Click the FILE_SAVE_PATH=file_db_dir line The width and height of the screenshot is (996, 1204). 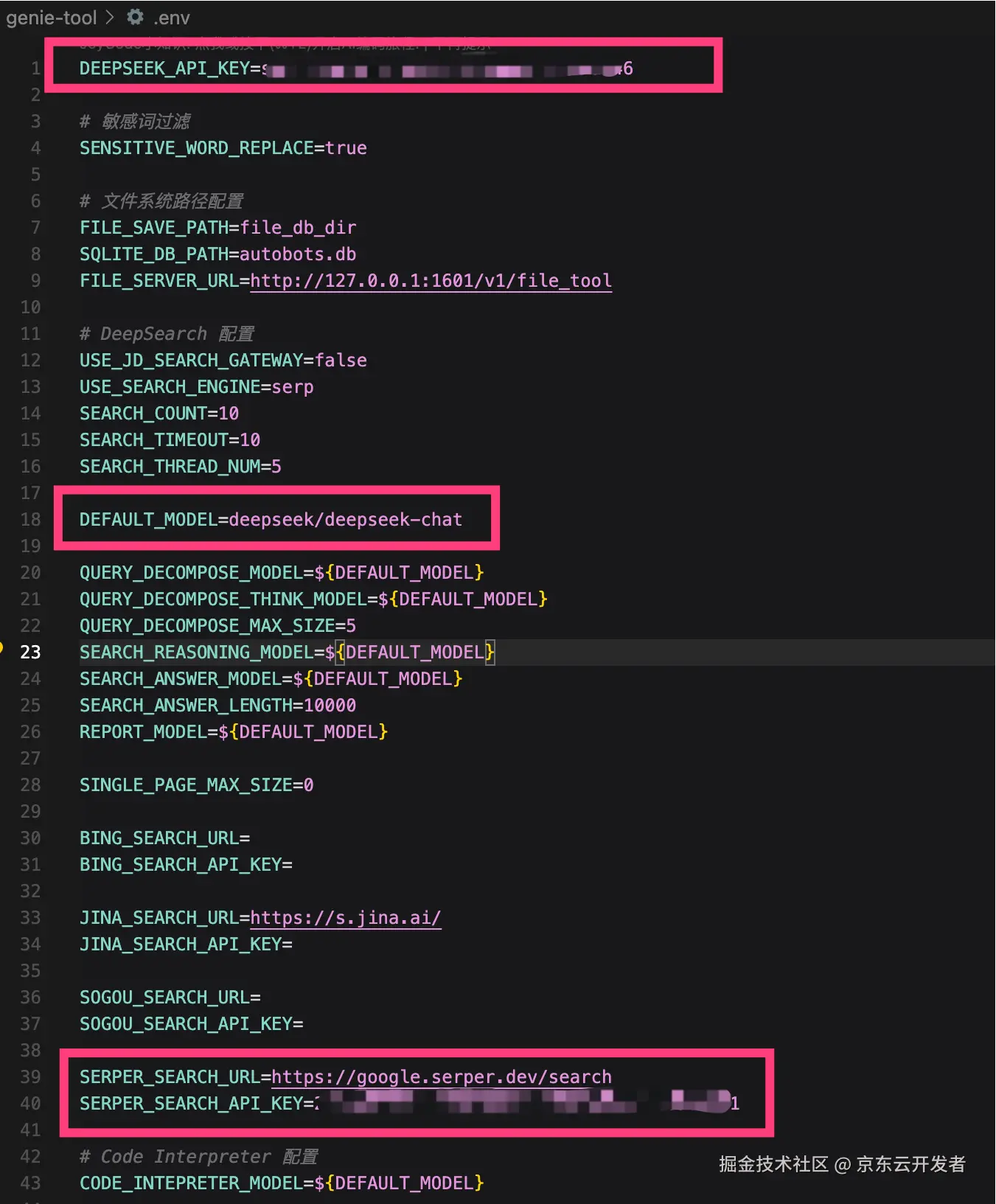tap(217, 228)
